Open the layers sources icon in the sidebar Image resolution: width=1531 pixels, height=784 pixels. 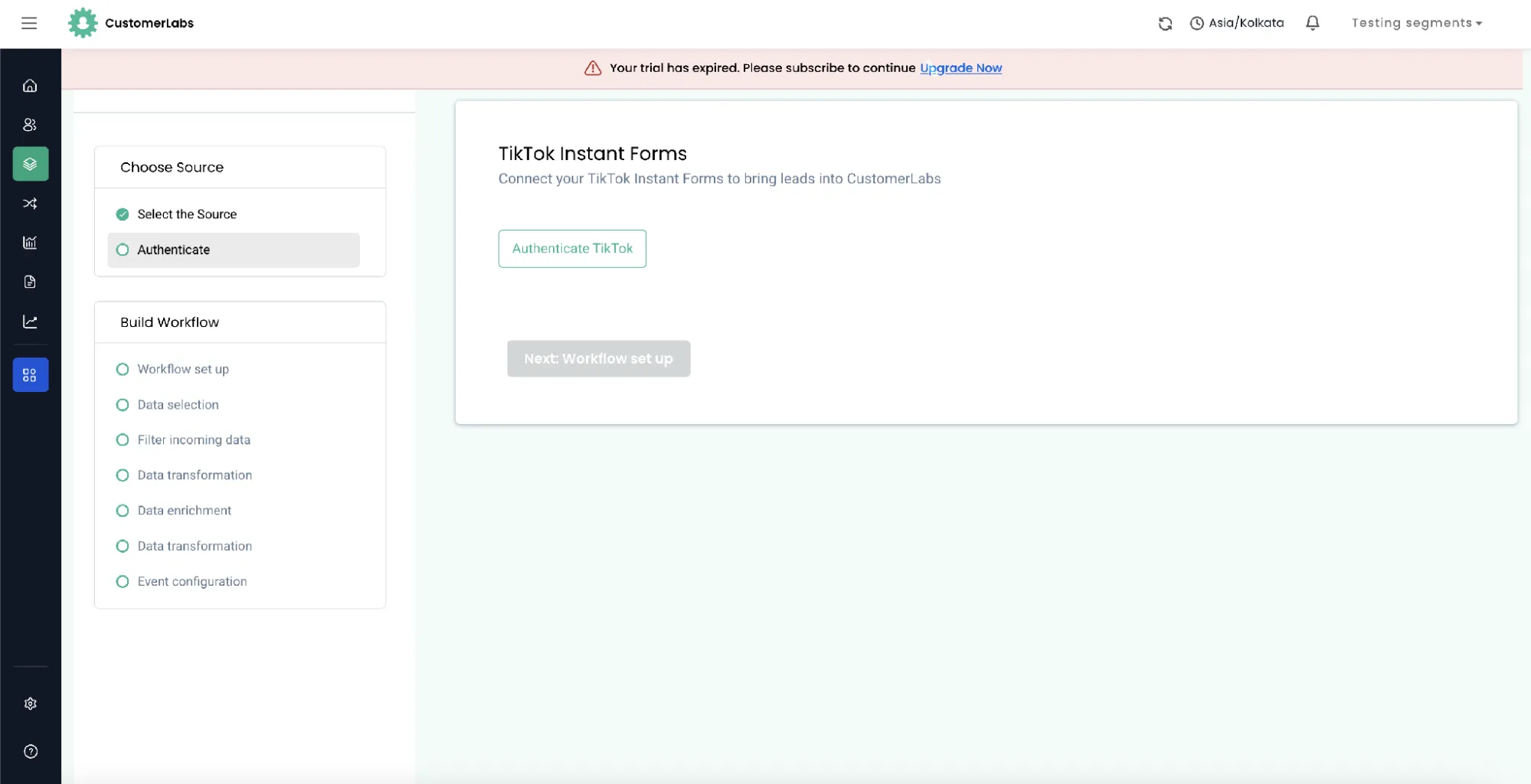click(x=30, y=164)
